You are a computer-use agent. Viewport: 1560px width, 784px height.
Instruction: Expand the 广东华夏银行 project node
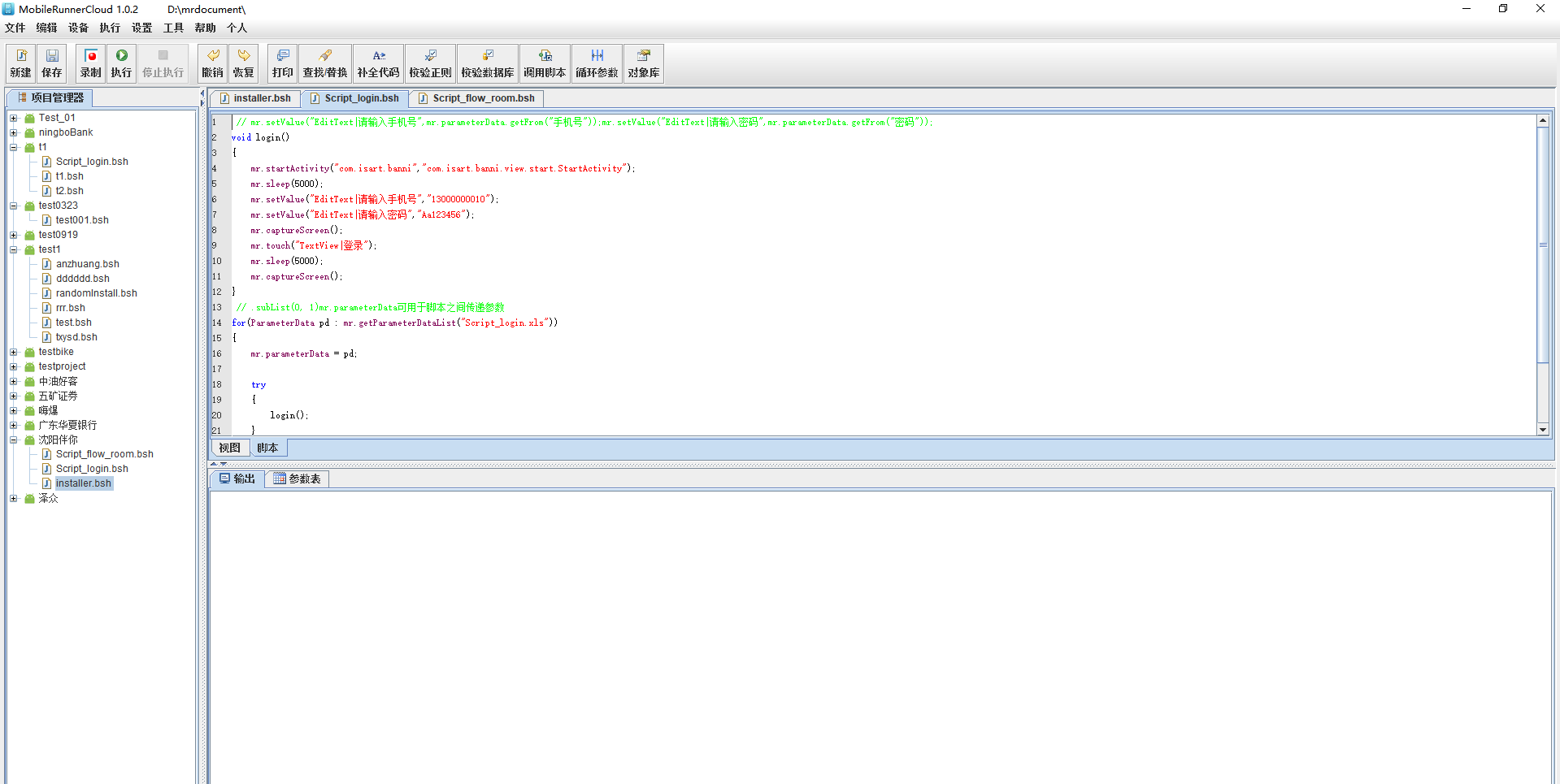tap(14, 425)
